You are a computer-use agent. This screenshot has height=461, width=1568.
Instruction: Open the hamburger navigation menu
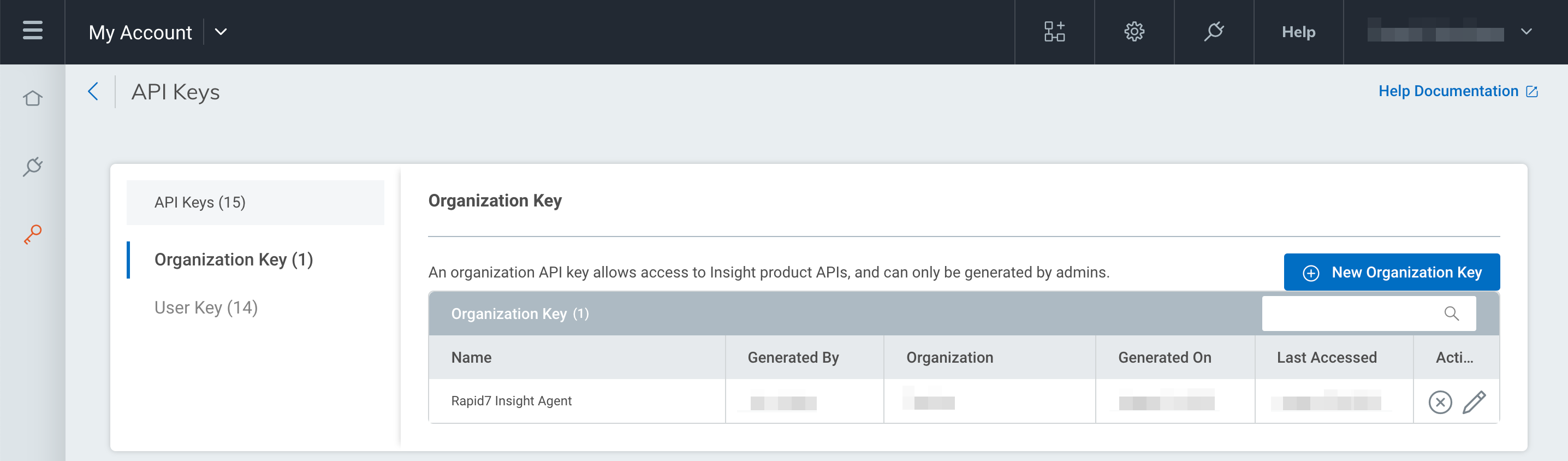[x=32, y=31]
